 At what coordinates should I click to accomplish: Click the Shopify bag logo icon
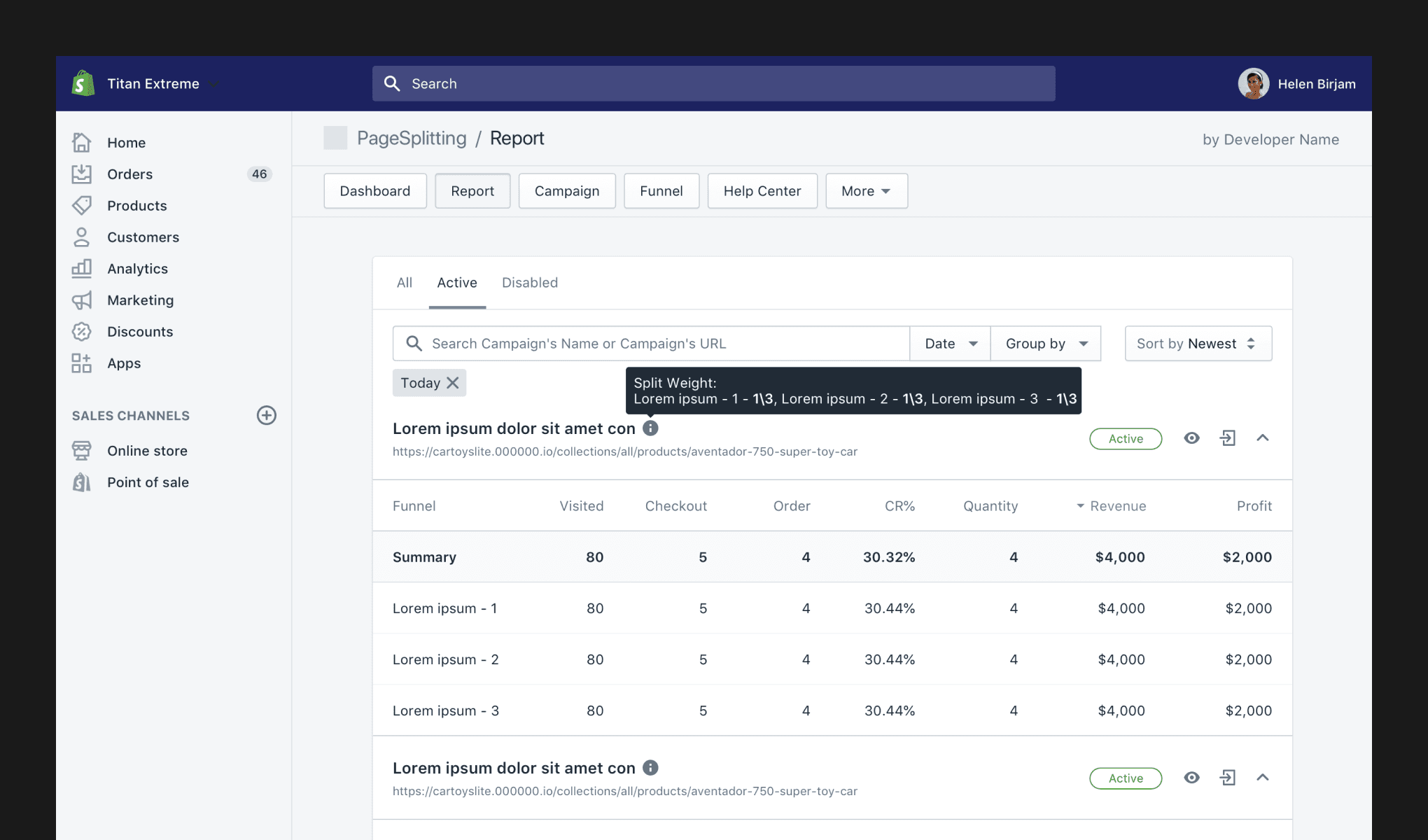pyautogui.click(x=83, y=83)
